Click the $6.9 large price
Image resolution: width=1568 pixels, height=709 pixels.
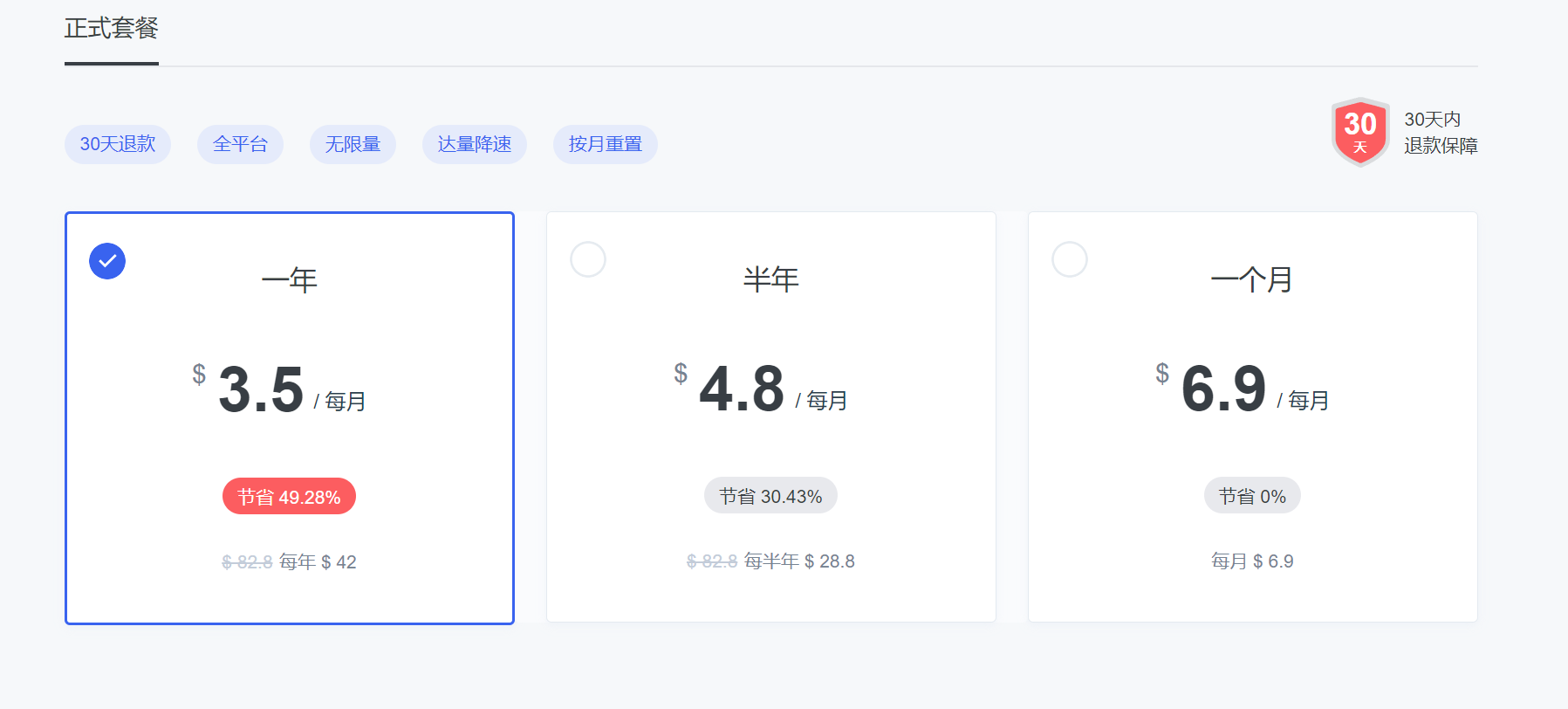click(x=1223, y=389)
